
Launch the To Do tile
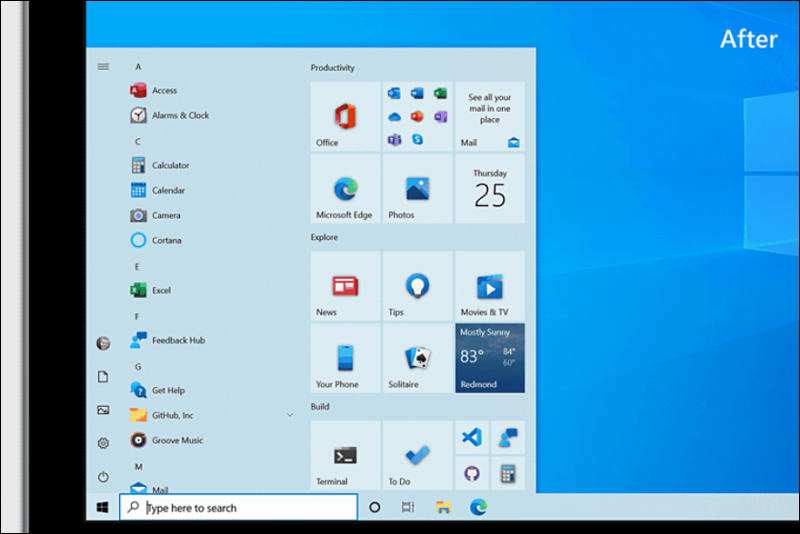coord(417,455)
